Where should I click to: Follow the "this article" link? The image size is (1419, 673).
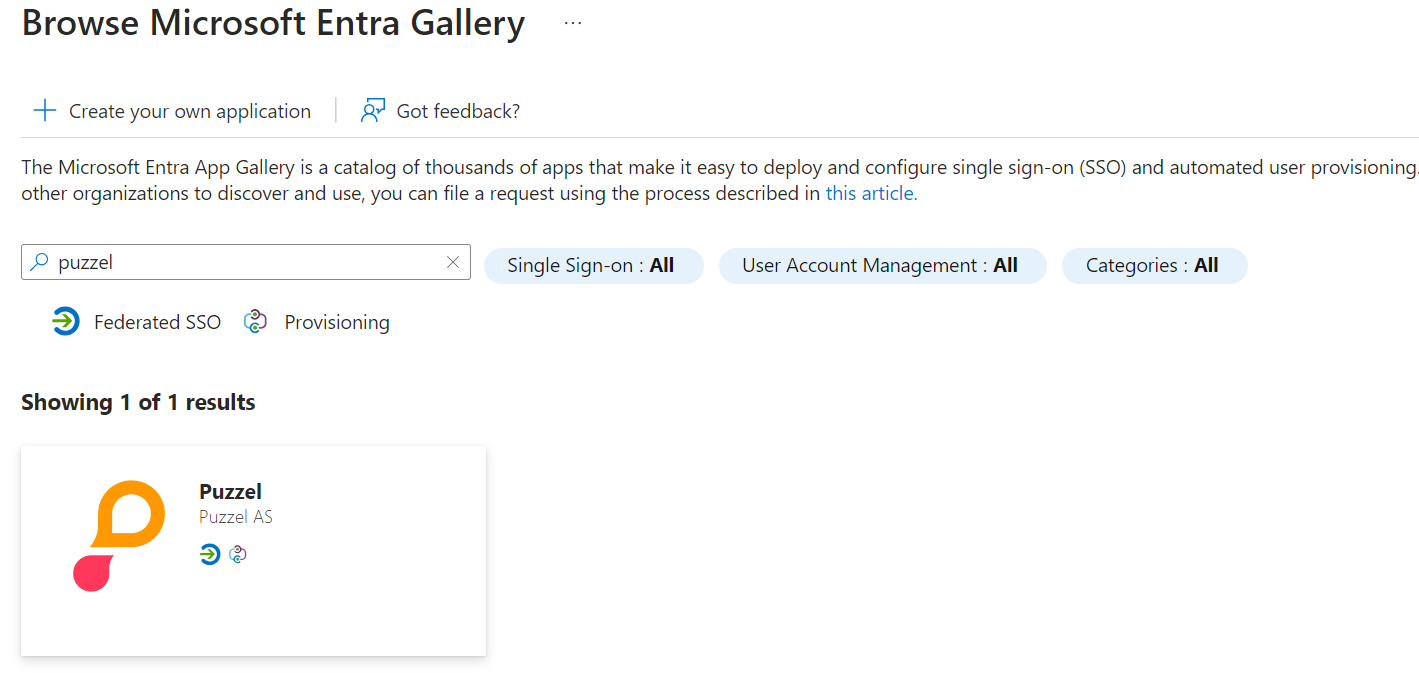870,194
